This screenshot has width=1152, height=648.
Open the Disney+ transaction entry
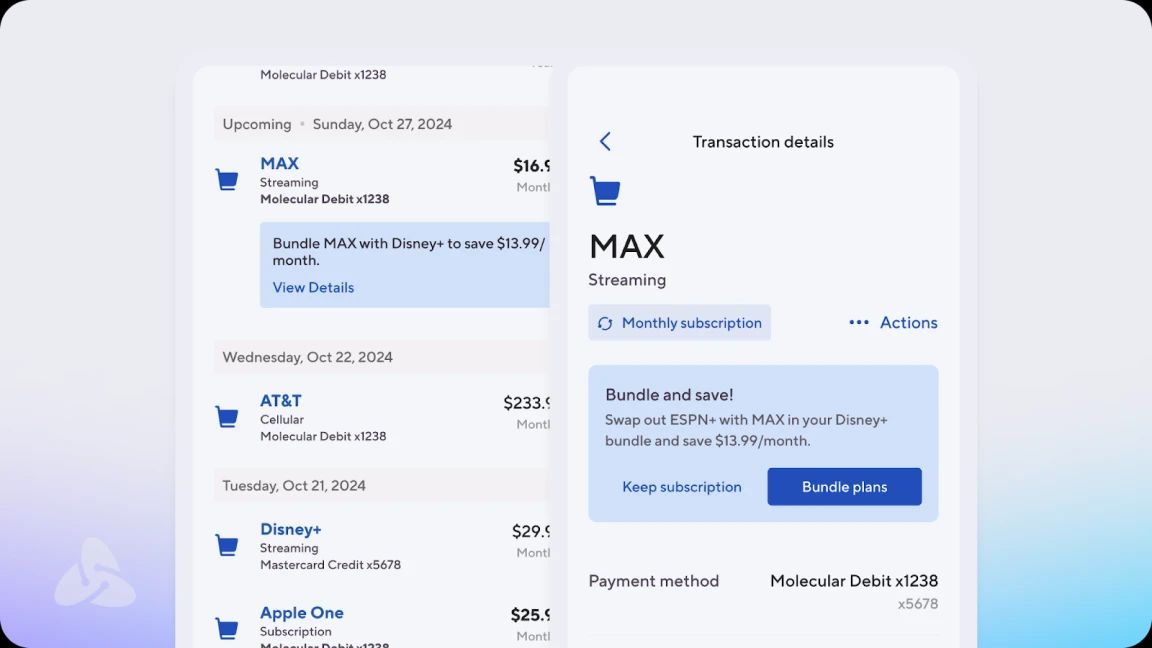(x=382, y=546)
